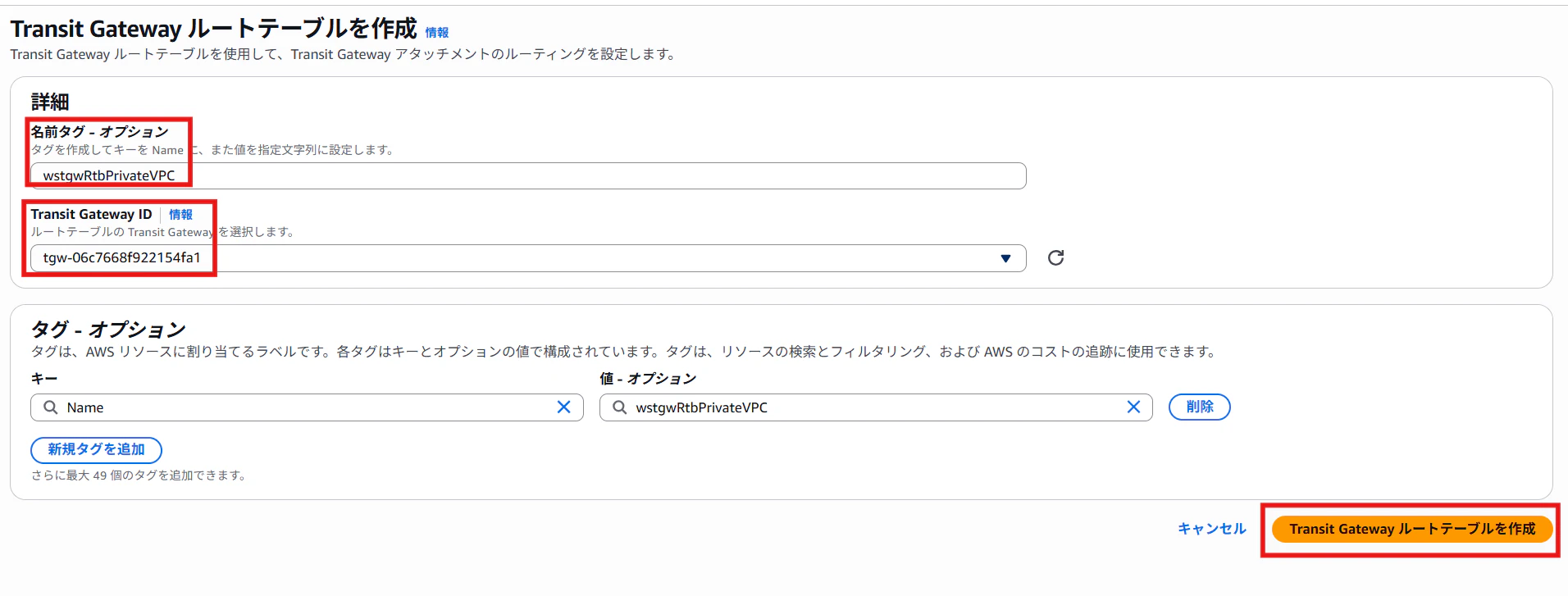Refresh the Transit Gateway ID list
1568x596 pixels.
tap(1055, 258)
